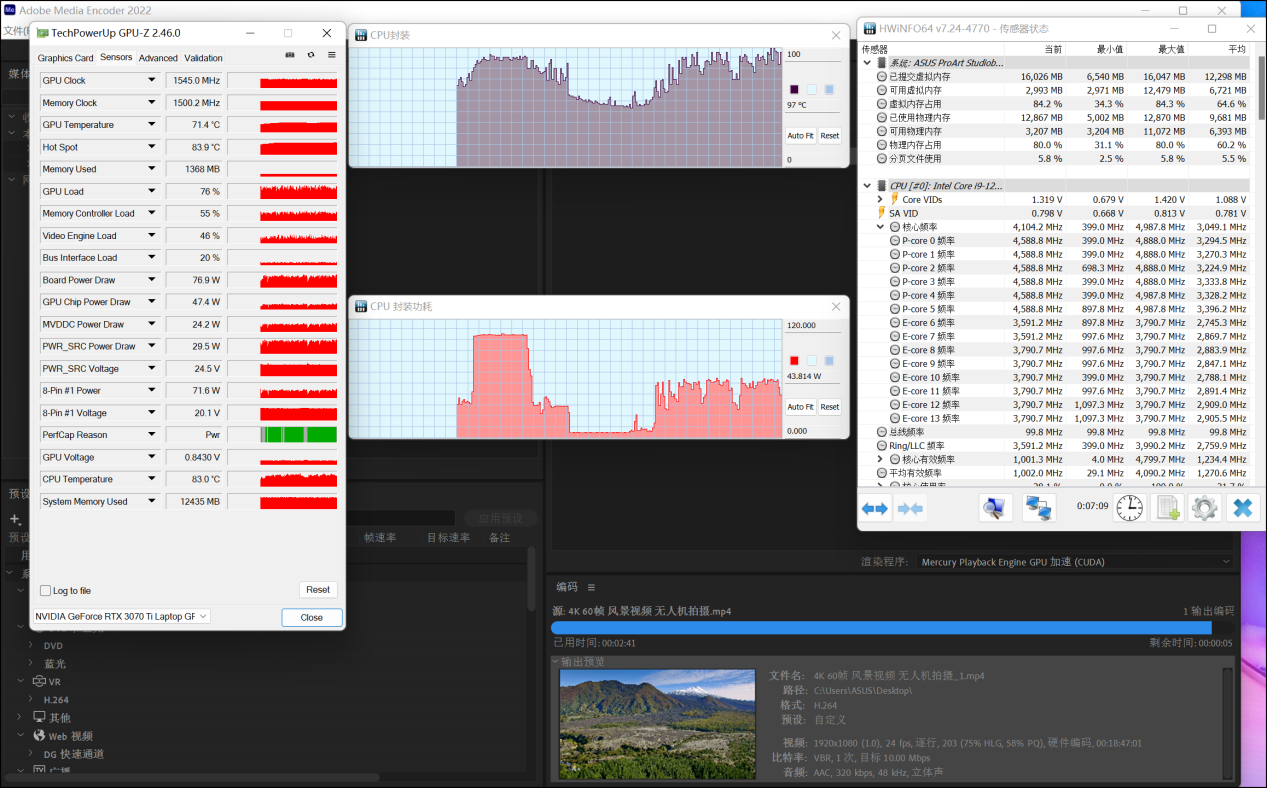
Task: Enable the Log to file checkbox
Action: pos(46,591)
